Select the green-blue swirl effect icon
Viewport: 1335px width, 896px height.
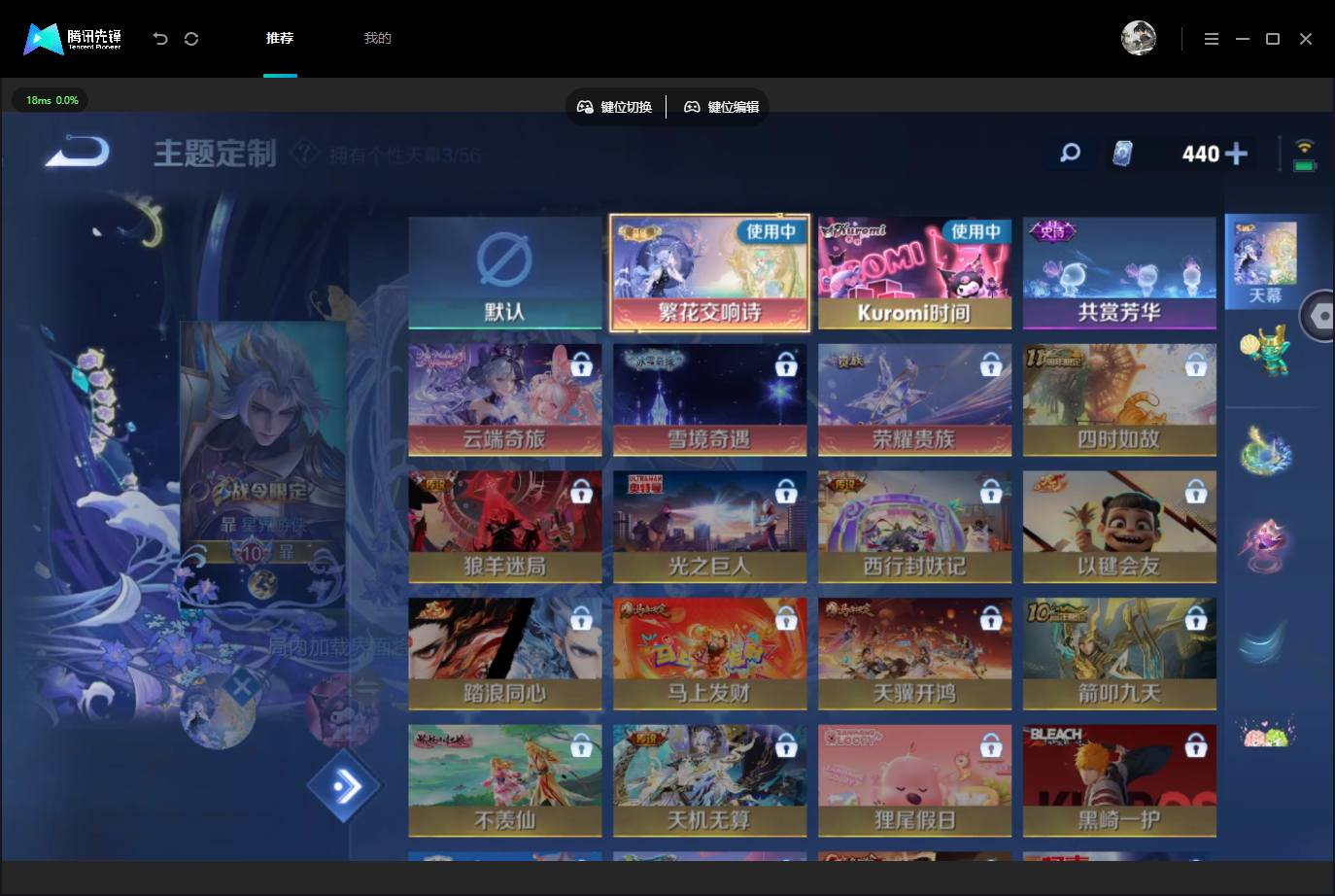point(1265,450)
